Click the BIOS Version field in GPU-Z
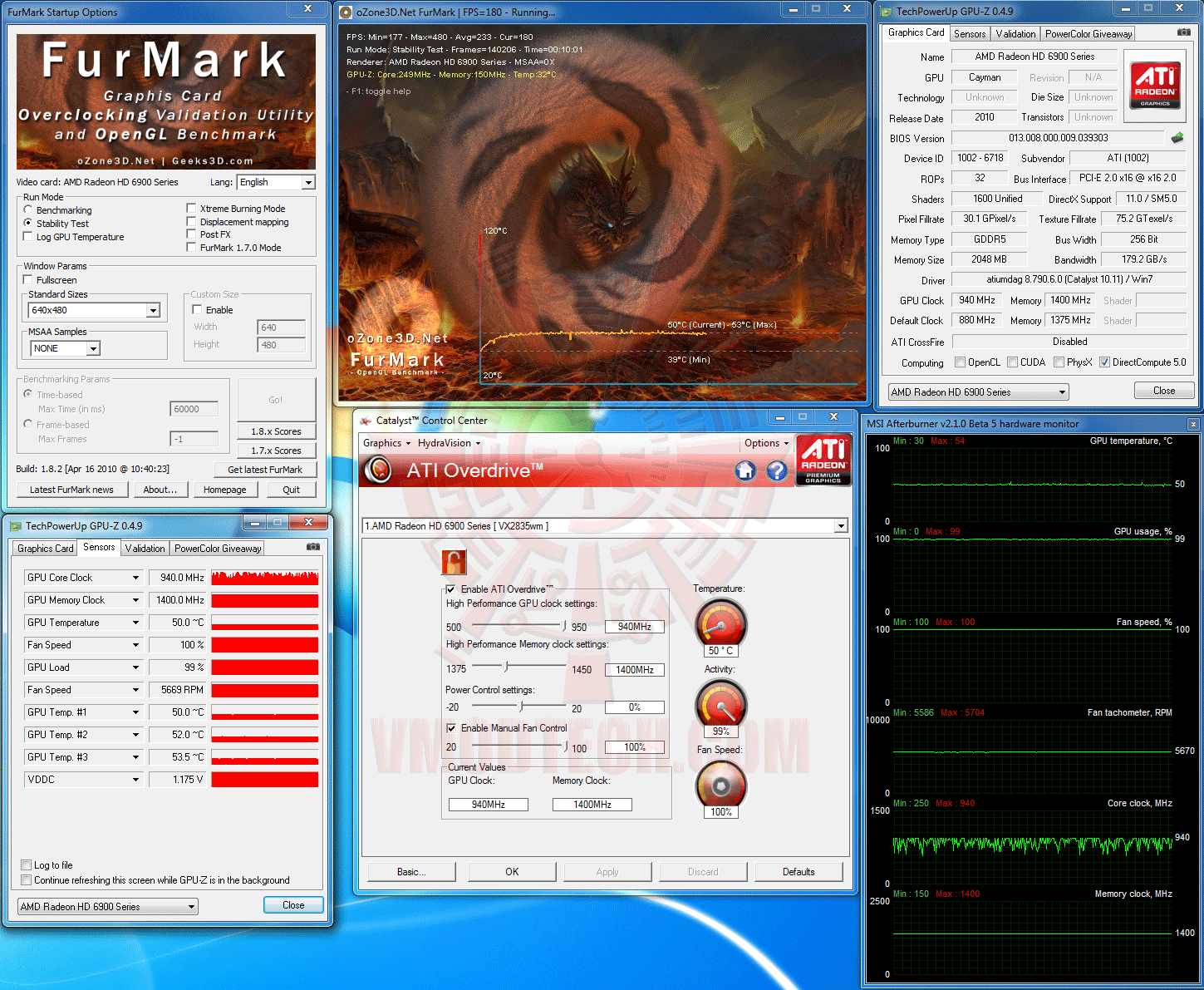This screenshot has width=1204, height=990. (1059, 138)
